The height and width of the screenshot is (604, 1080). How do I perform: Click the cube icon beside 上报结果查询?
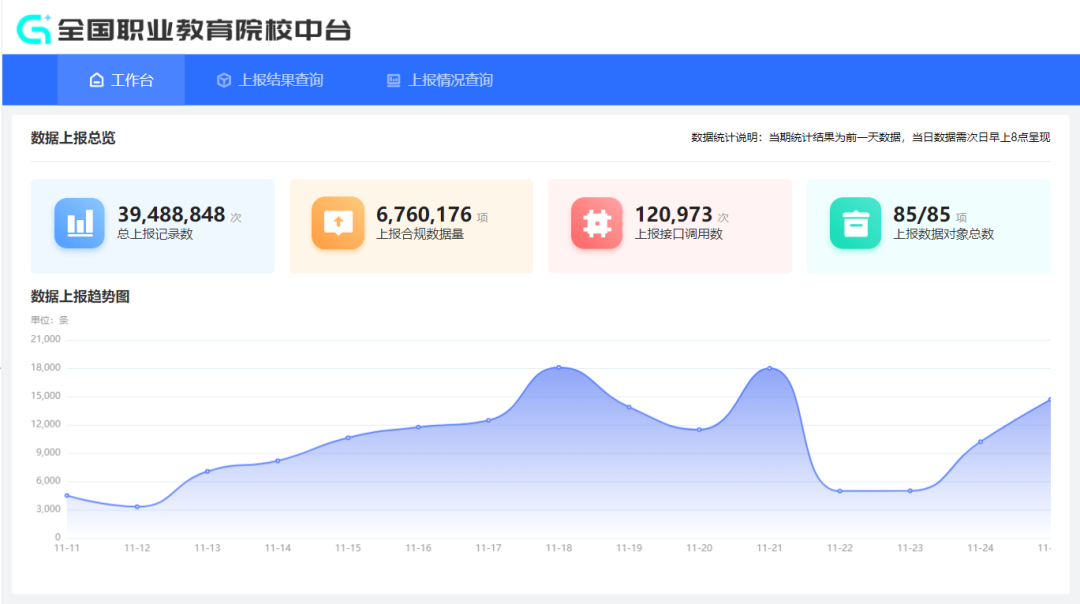[224, 80]
